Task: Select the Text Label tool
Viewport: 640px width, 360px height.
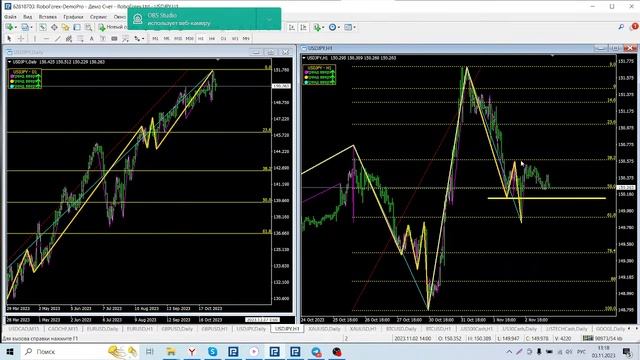Action: tap(103, 38)
